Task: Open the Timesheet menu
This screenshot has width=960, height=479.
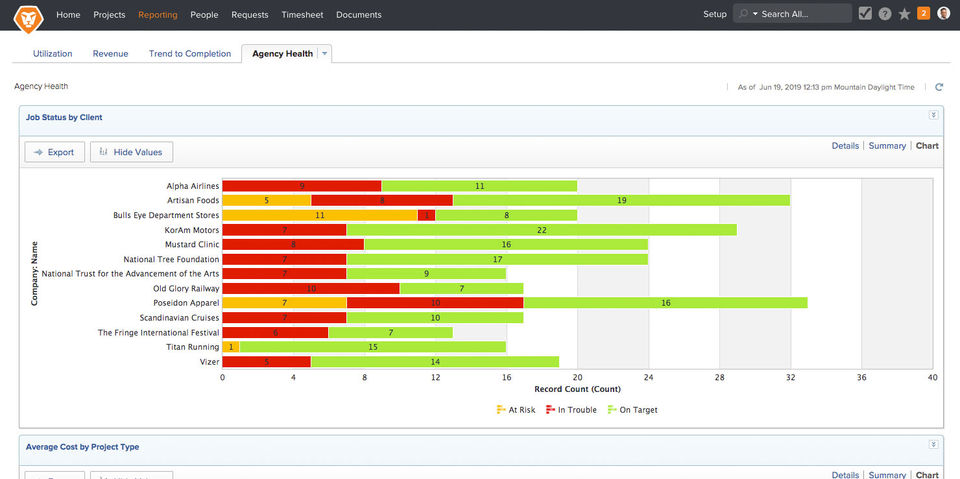Action: 302,15
